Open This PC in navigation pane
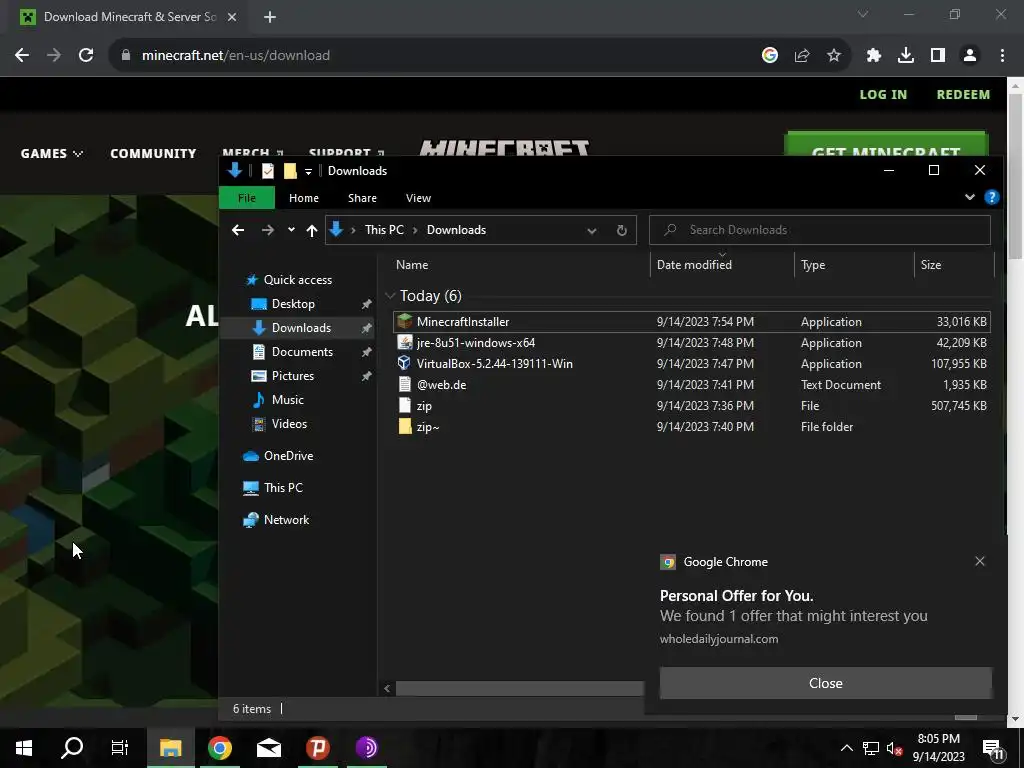This screenshot has height=768, width=1024. 272,488
